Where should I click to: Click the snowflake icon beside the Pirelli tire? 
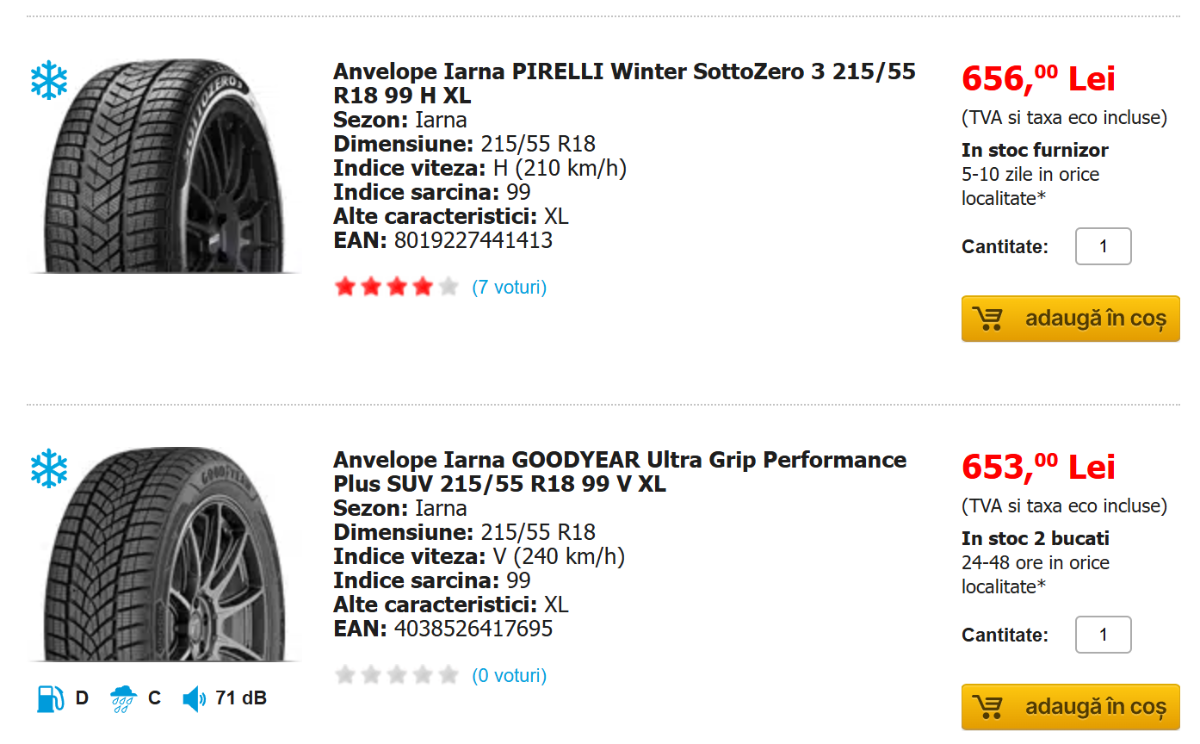point(48,80)
